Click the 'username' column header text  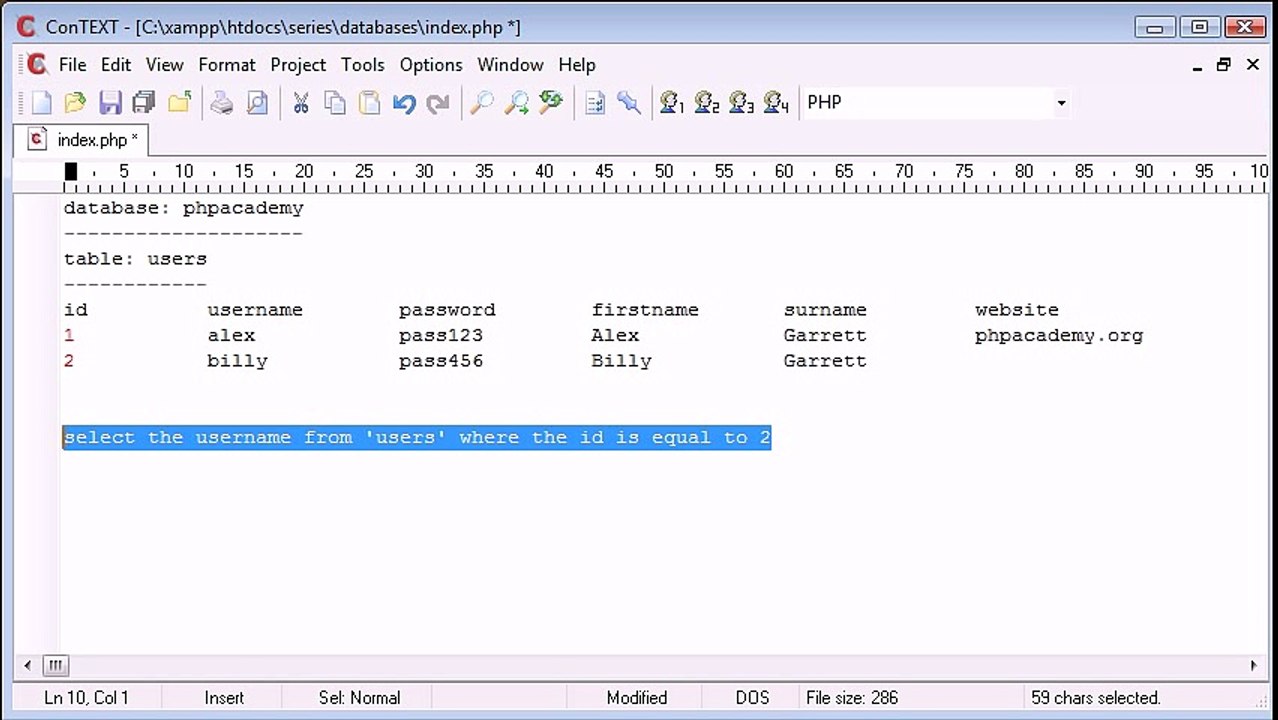[x=255, y=310]
